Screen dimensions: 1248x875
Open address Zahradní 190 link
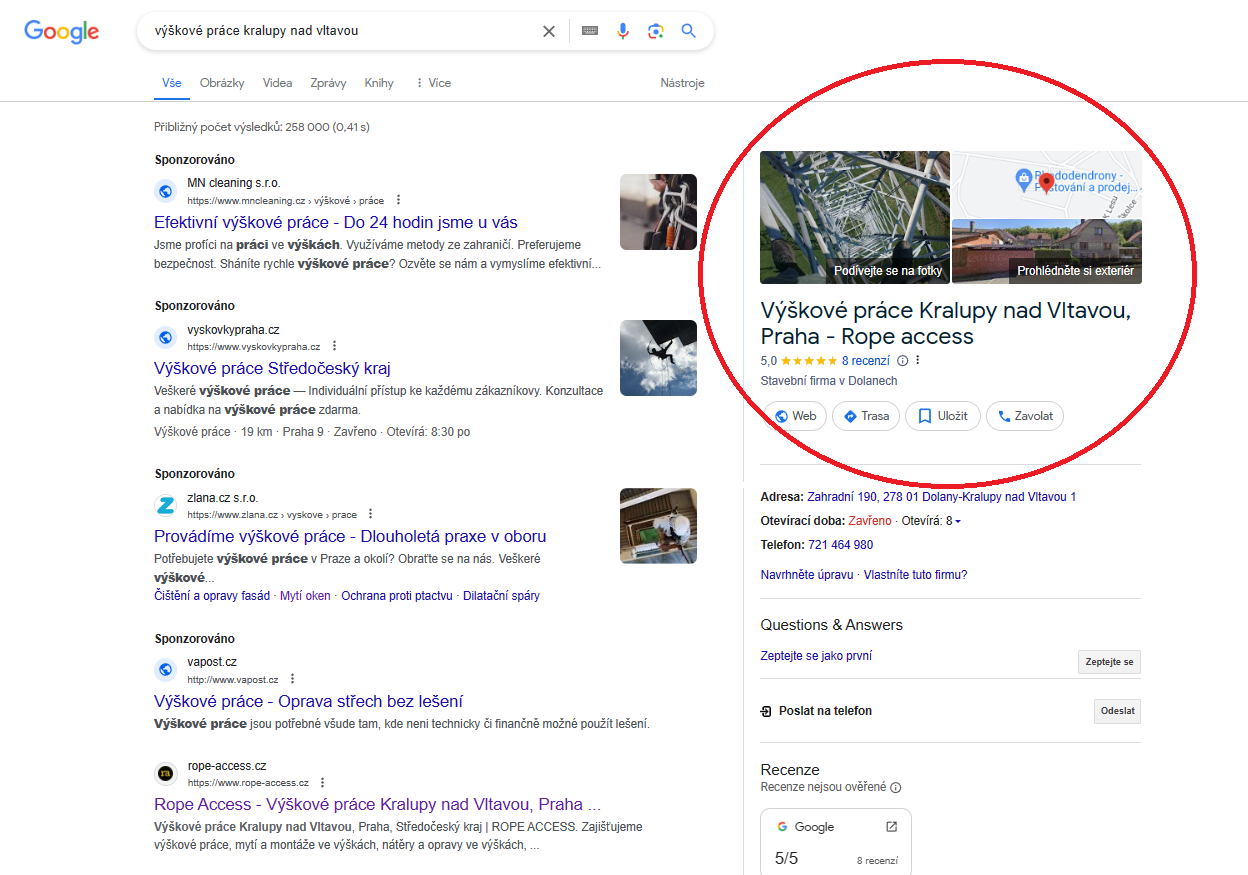point(941,497)
